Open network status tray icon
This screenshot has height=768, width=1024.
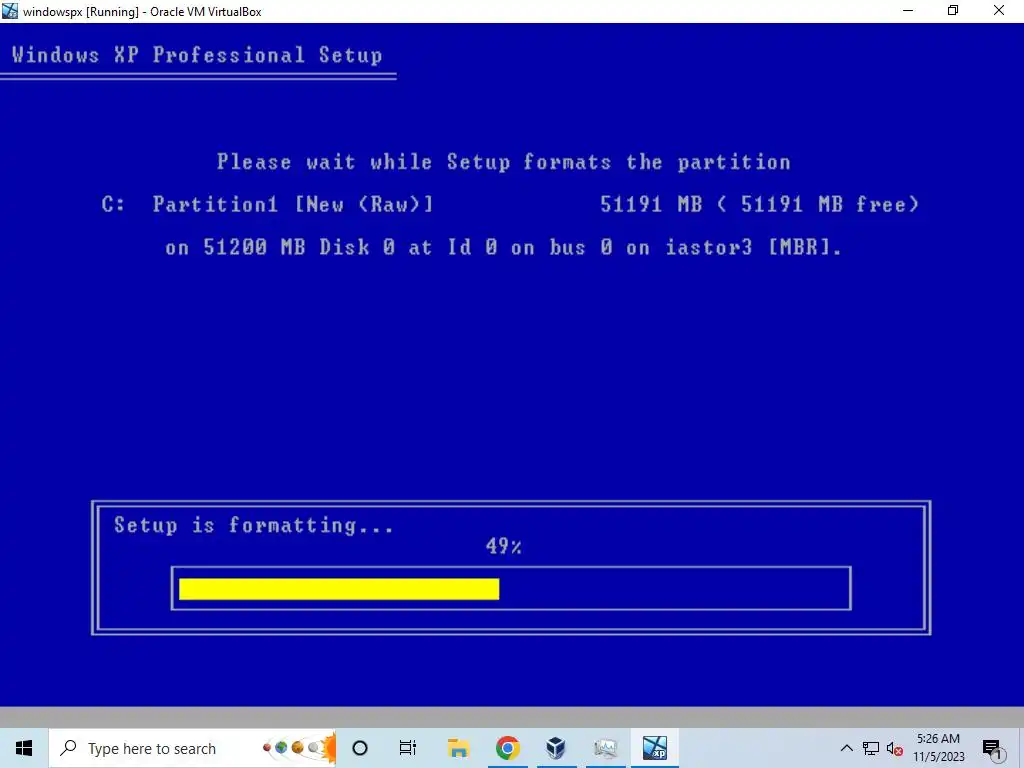[871, 748]
